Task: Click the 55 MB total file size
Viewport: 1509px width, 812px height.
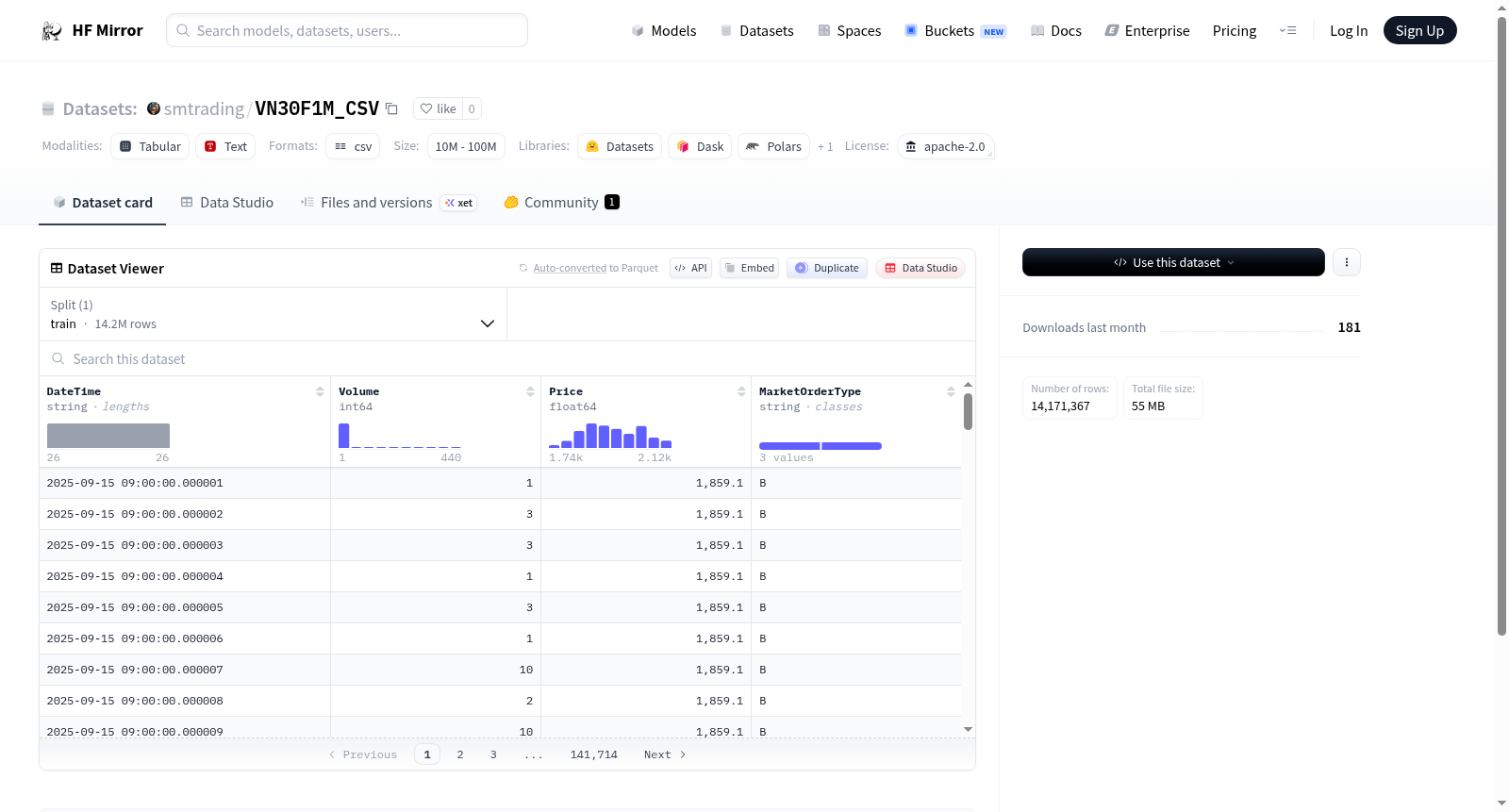Action: tap(1148, 406)
